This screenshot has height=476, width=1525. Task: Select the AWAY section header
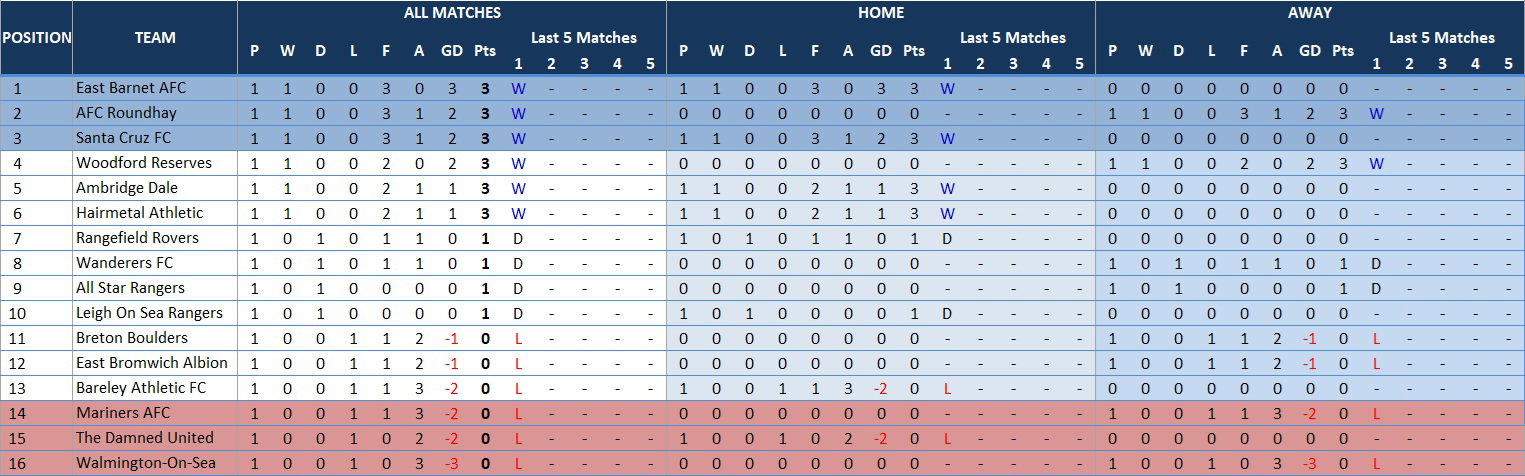(1310, 13)
